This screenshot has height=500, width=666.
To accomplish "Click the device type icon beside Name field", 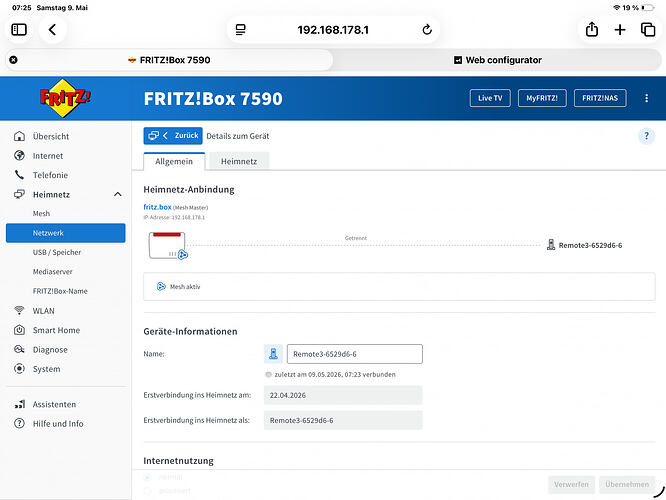I will pos(273,354).
